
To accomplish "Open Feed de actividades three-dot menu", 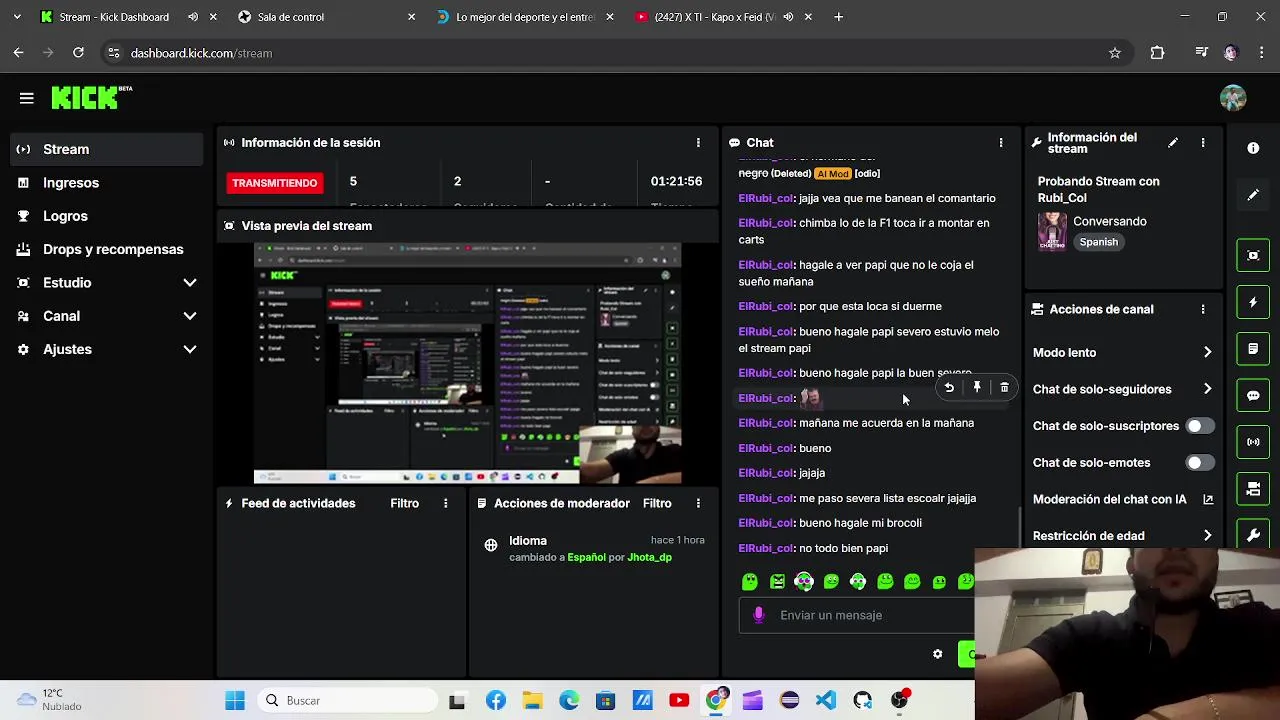I will pos(446,503).
